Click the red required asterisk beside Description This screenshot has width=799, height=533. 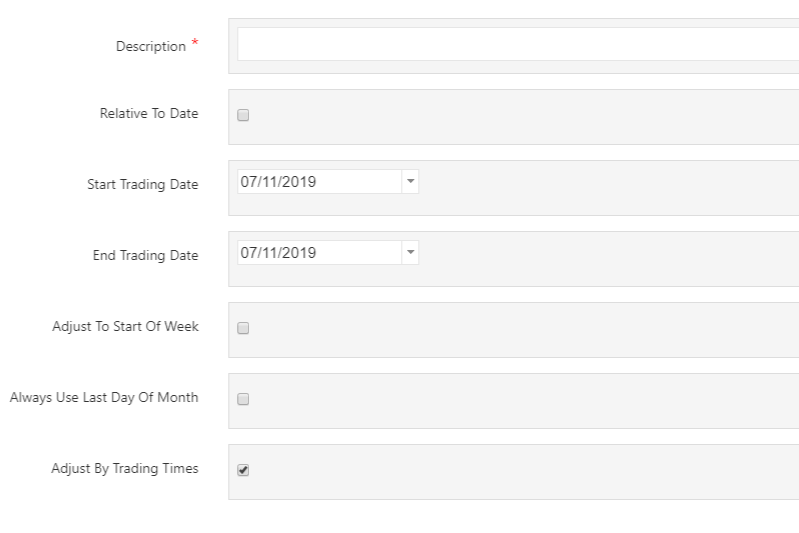195,43
